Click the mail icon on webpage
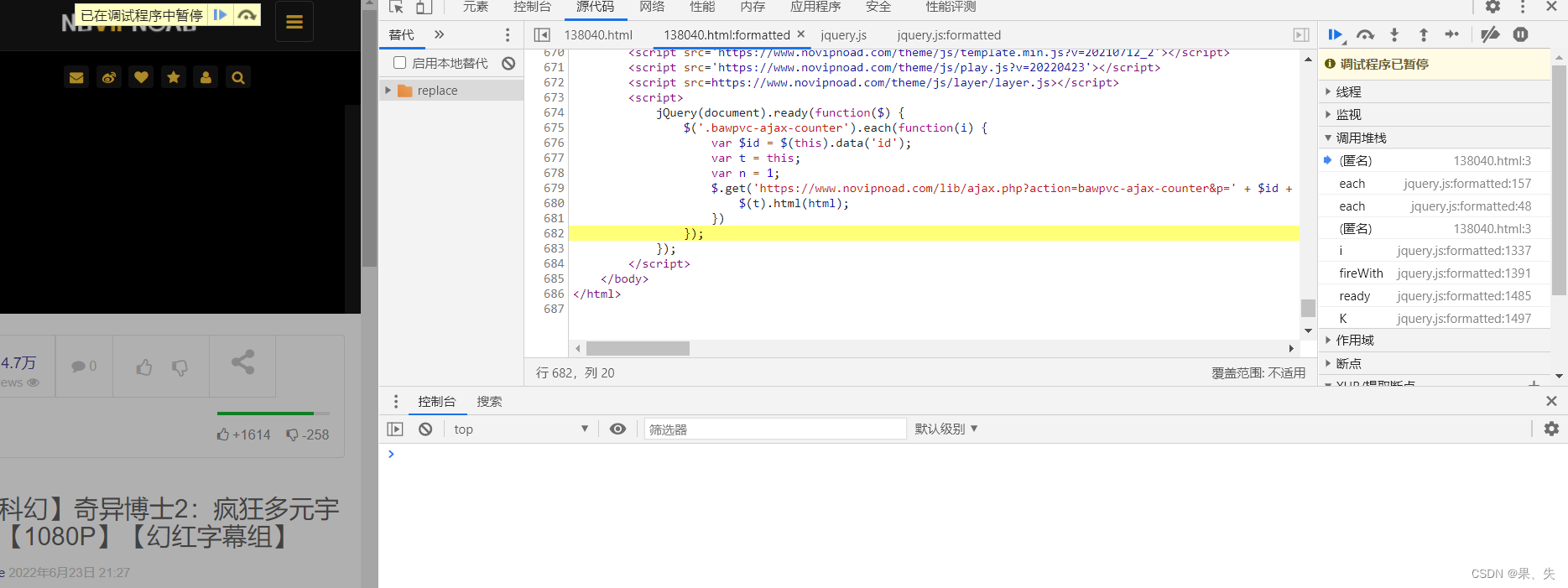The width and height of the screenshot is (1568, 588). pyautogui.click(x=76, y=77)
